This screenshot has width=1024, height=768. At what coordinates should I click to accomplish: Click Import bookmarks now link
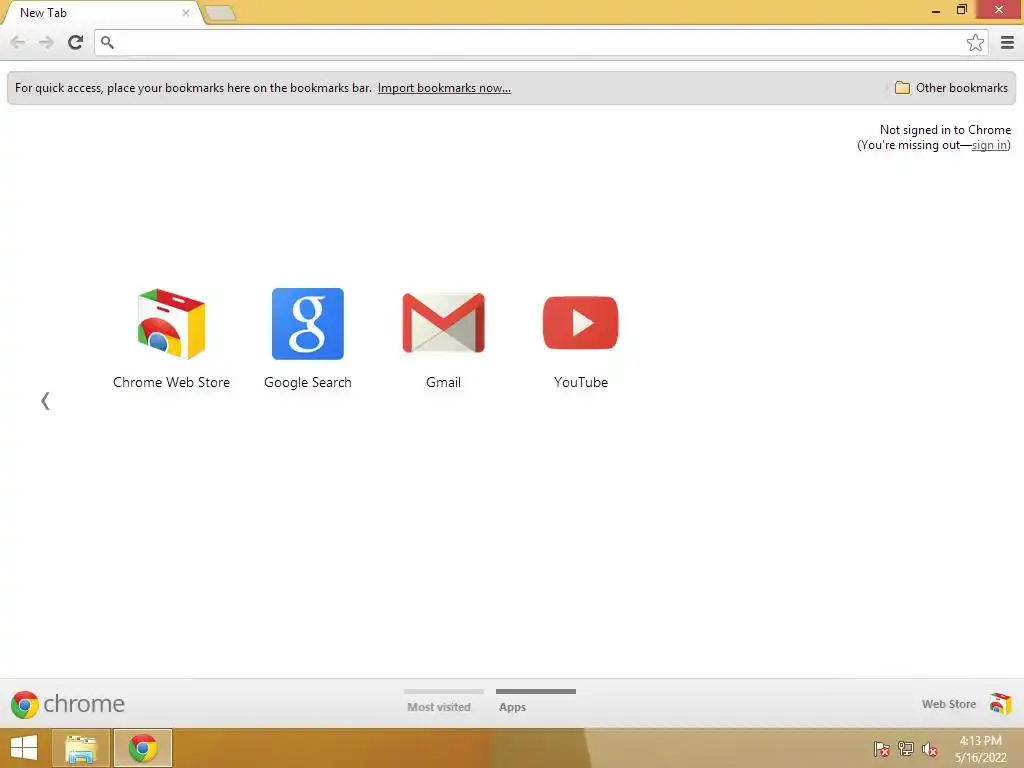444,88
